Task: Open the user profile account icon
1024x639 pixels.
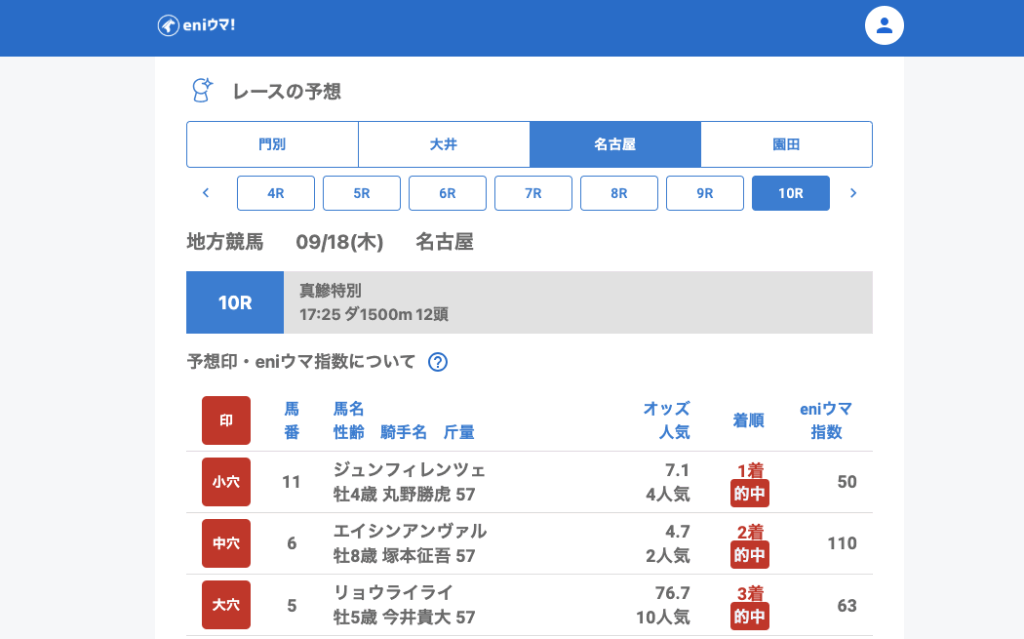Action: click(883, 26)
